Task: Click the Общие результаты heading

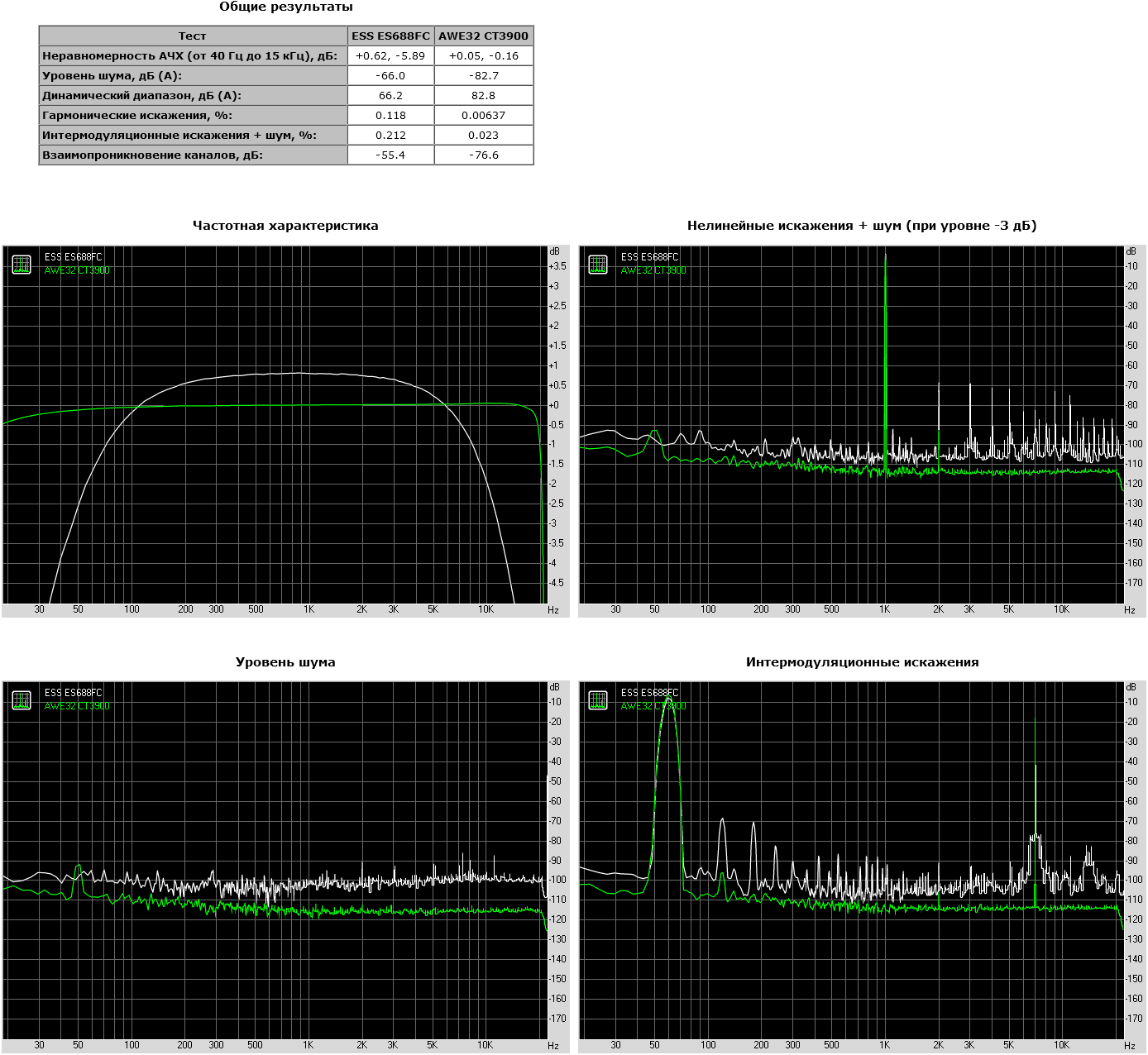Action: click(285, 7)
